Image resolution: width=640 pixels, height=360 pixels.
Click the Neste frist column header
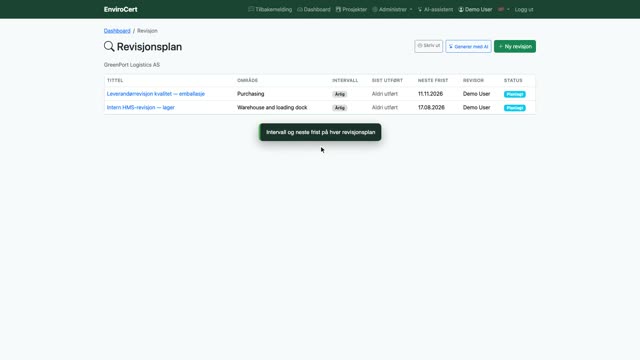[x=433, y=80]
